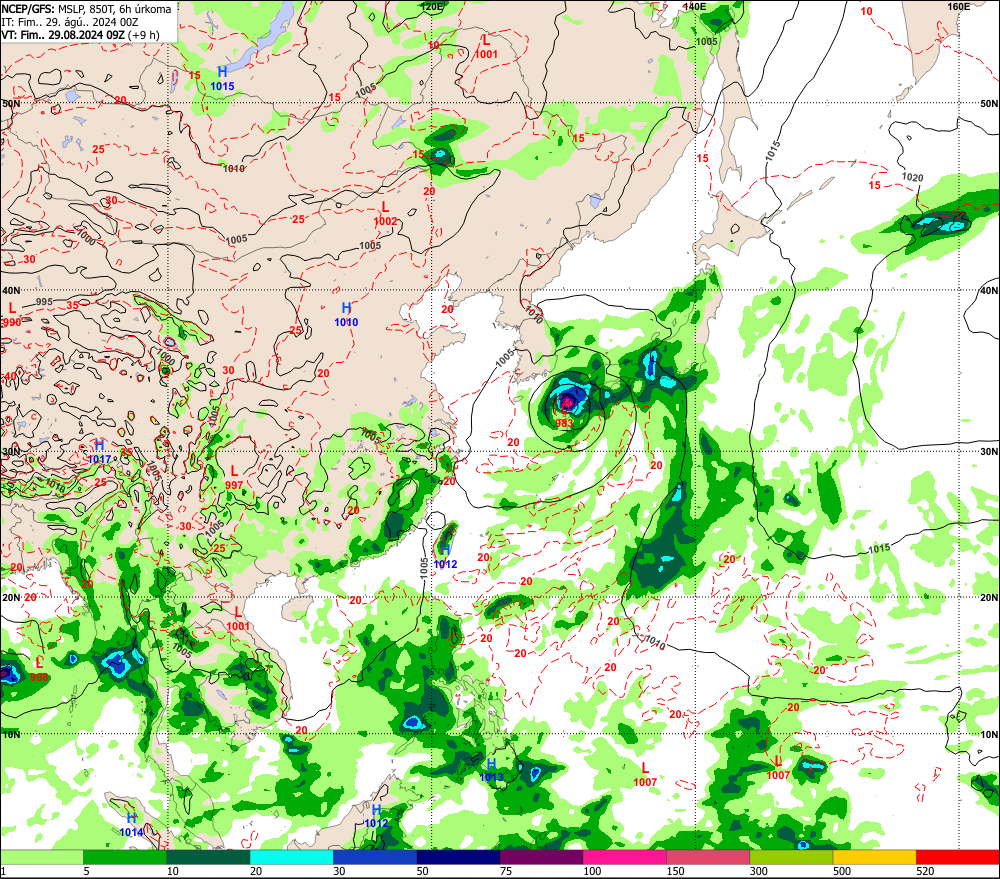Click the L 997 low-pressure marker
The width and height of the screenshot is (1000, 879).
(234, 478)
